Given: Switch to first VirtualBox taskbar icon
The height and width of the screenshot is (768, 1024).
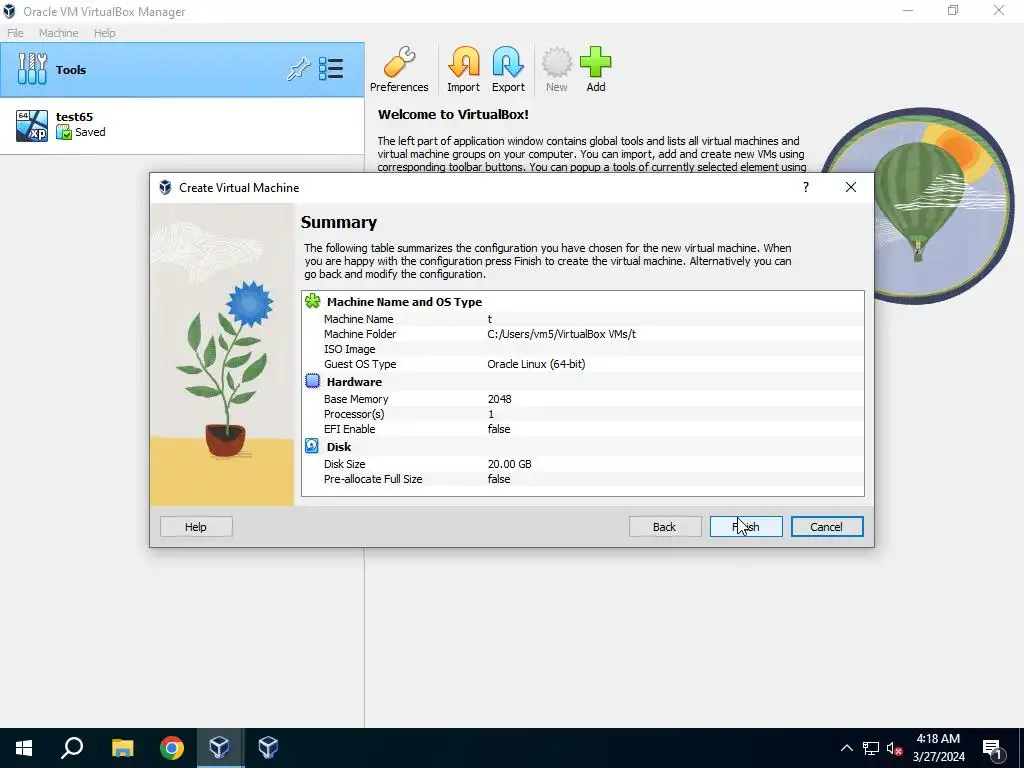Looking at the screenshot, I should pos(219,748).
